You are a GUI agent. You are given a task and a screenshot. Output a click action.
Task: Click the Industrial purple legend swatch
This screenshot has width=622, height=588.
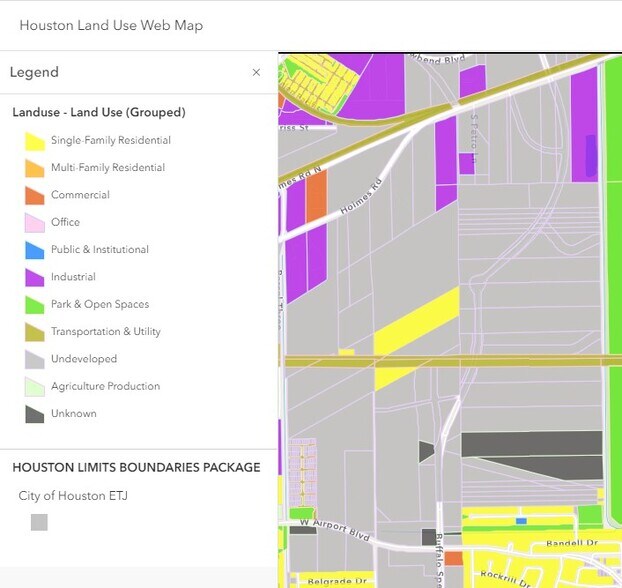click(34, 277)
